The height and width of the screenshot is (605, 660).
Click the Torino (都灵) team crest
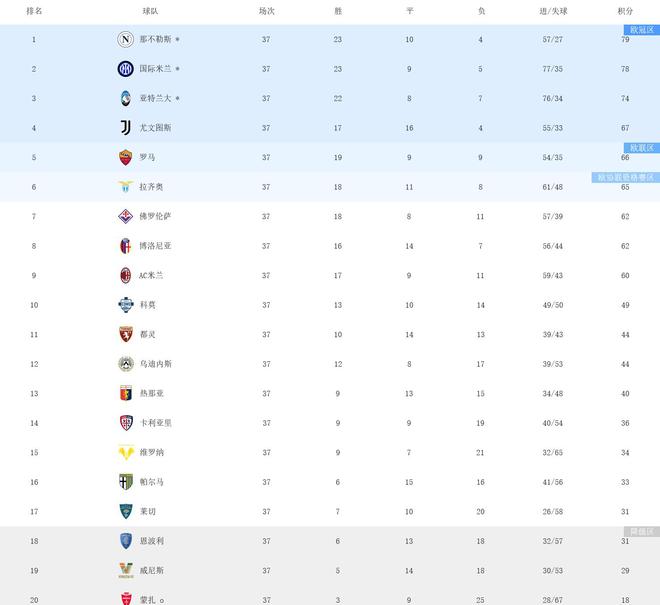click(x=125, y=334)
